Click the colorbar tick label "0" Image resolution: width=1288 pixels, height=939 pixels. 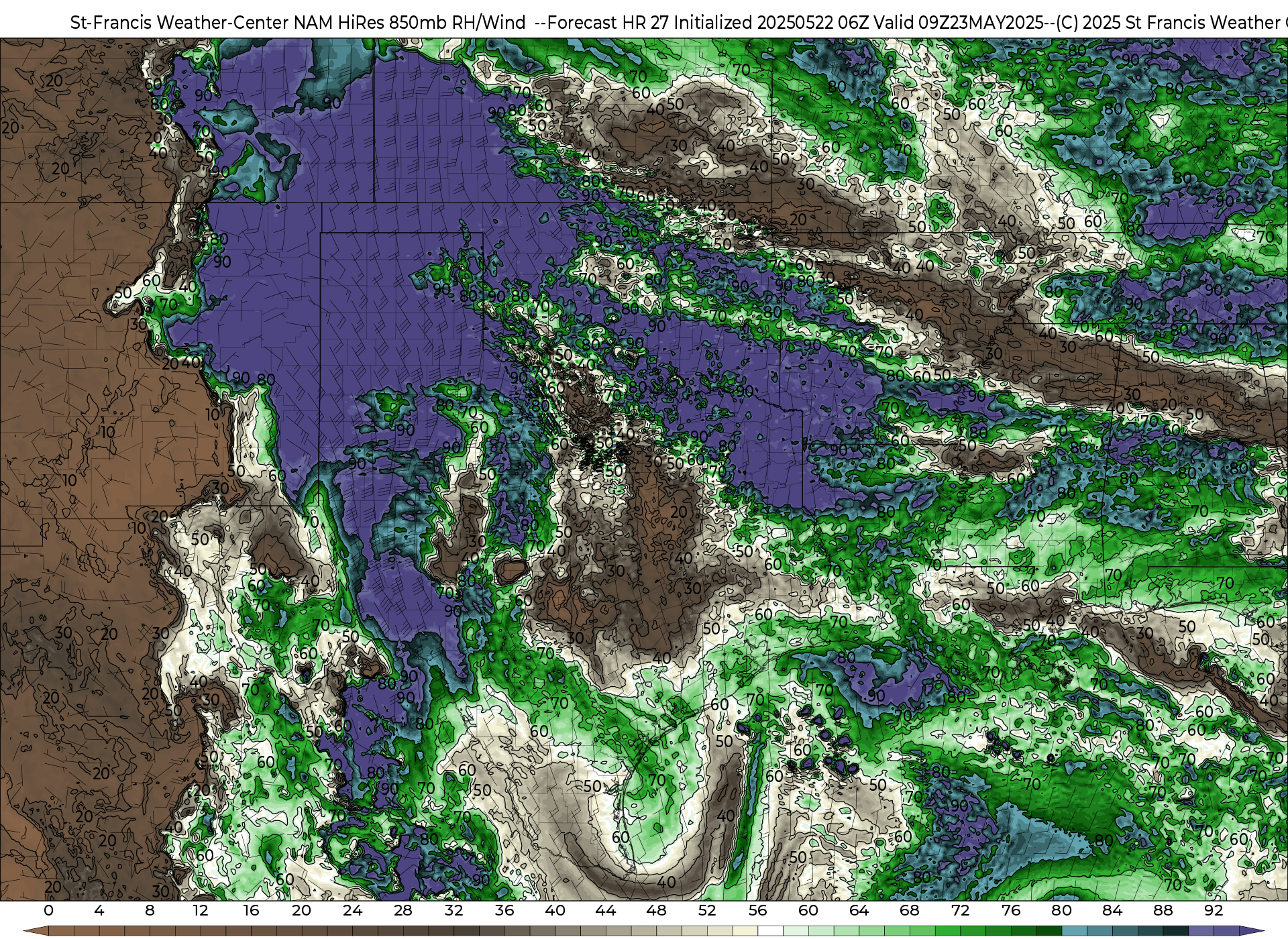[48, 911]
